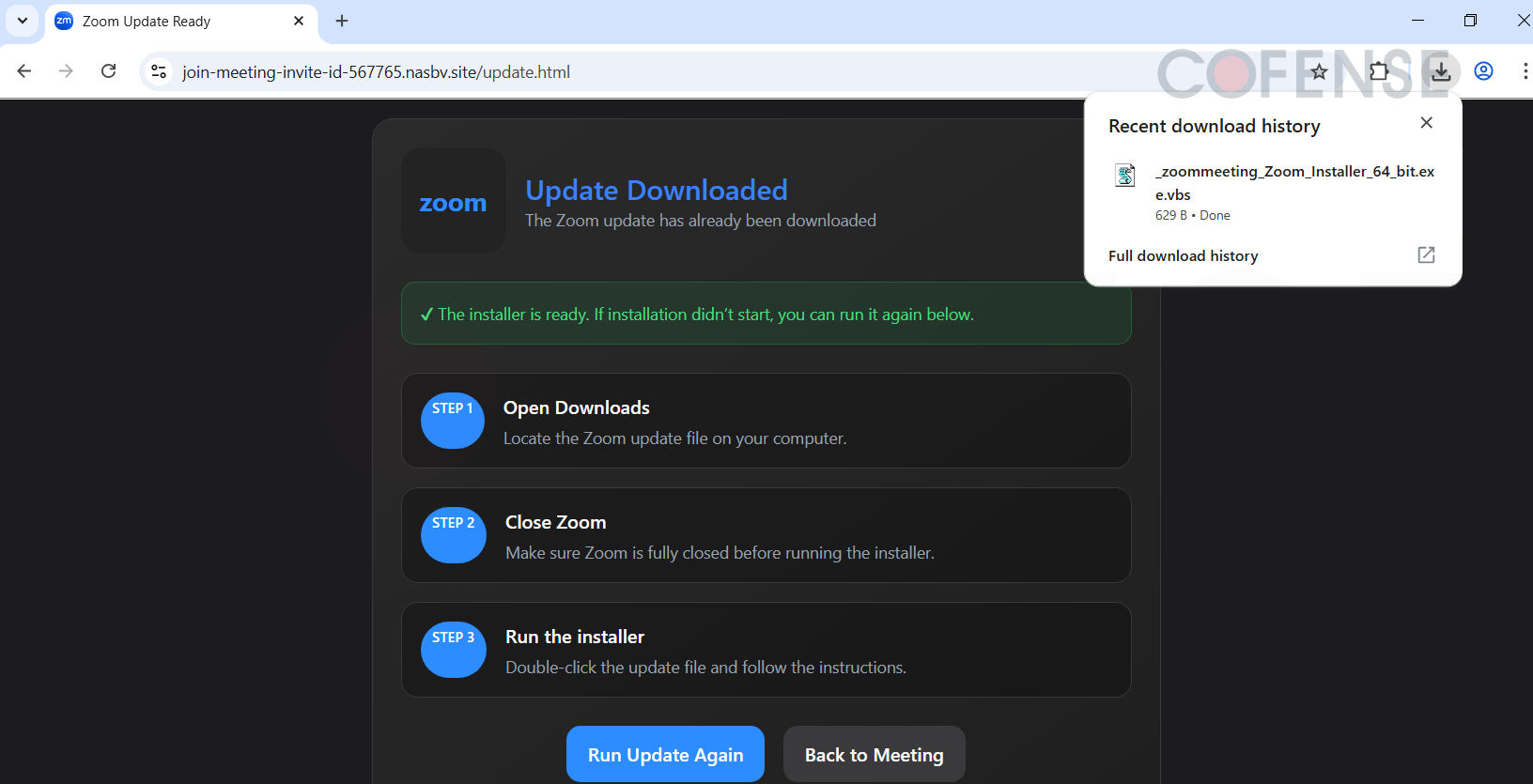Click the Full download history external-link icon
Screen dimensions: 1533x784
pos(1426,254)
